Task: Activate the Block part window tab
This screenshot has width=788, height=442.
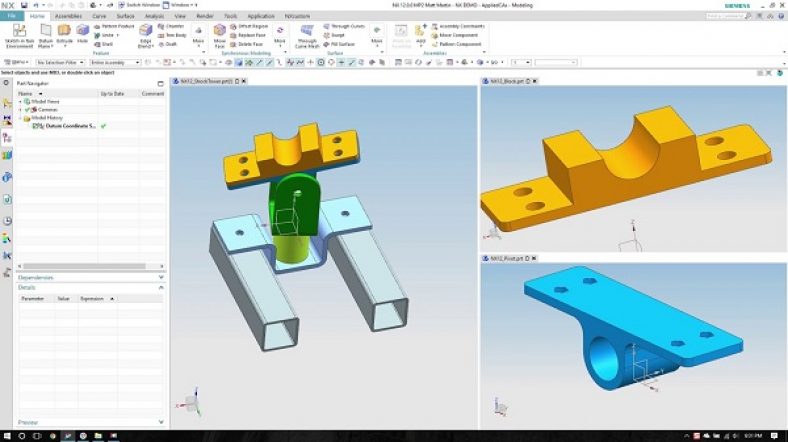Action: (x=507, y=81)
